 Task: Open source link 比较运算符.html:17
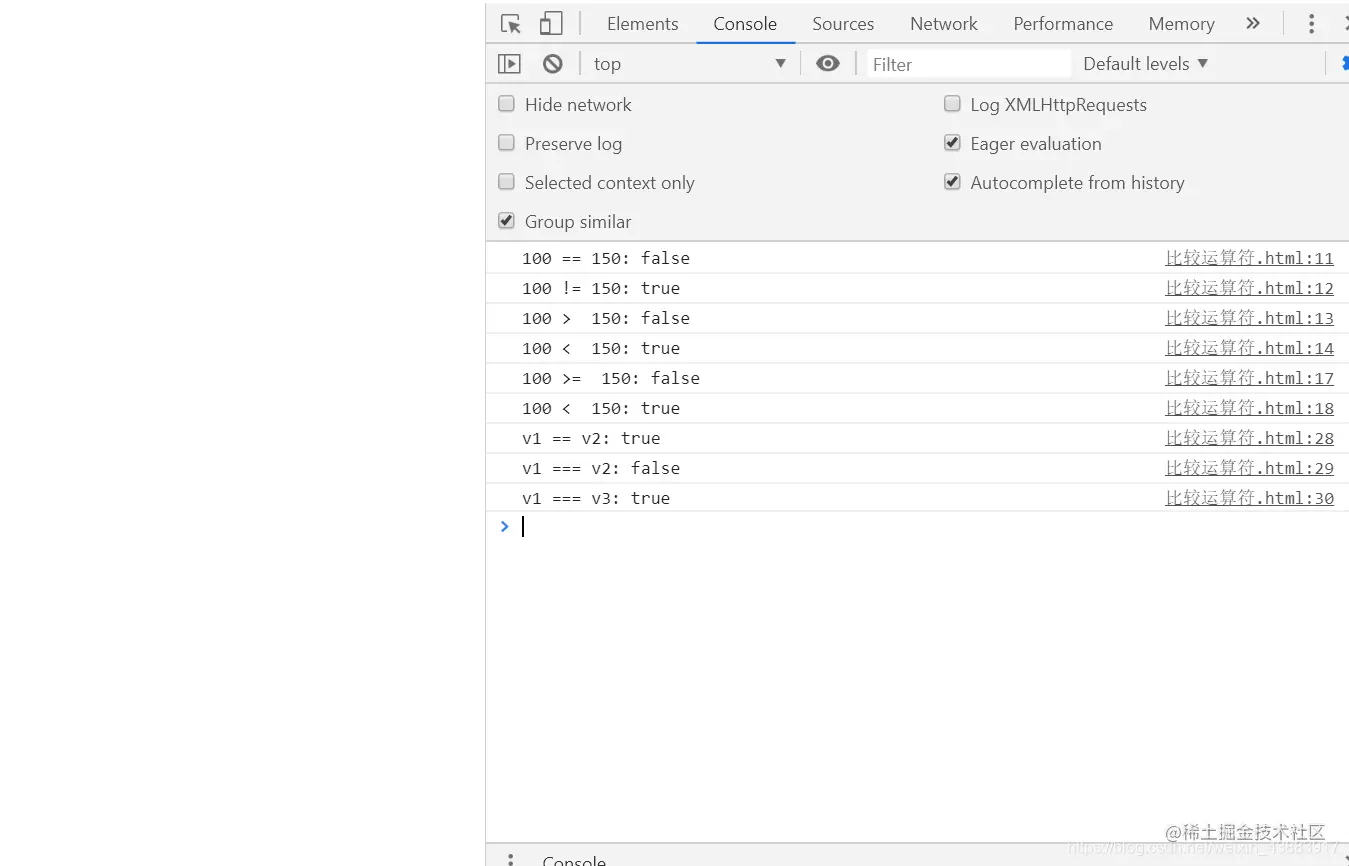click(x=1249, y=378)
